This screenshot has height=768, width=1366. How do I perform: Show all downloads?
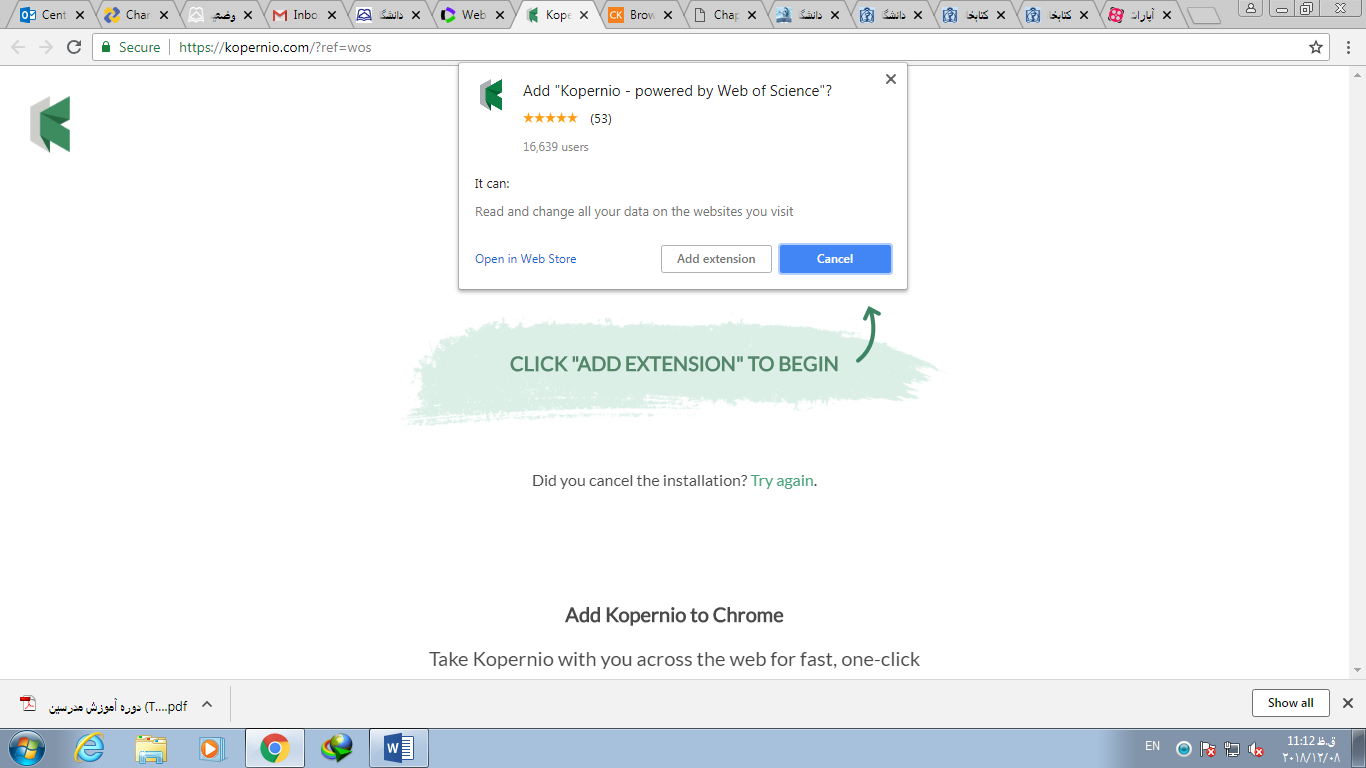(x=1290, y=703)
